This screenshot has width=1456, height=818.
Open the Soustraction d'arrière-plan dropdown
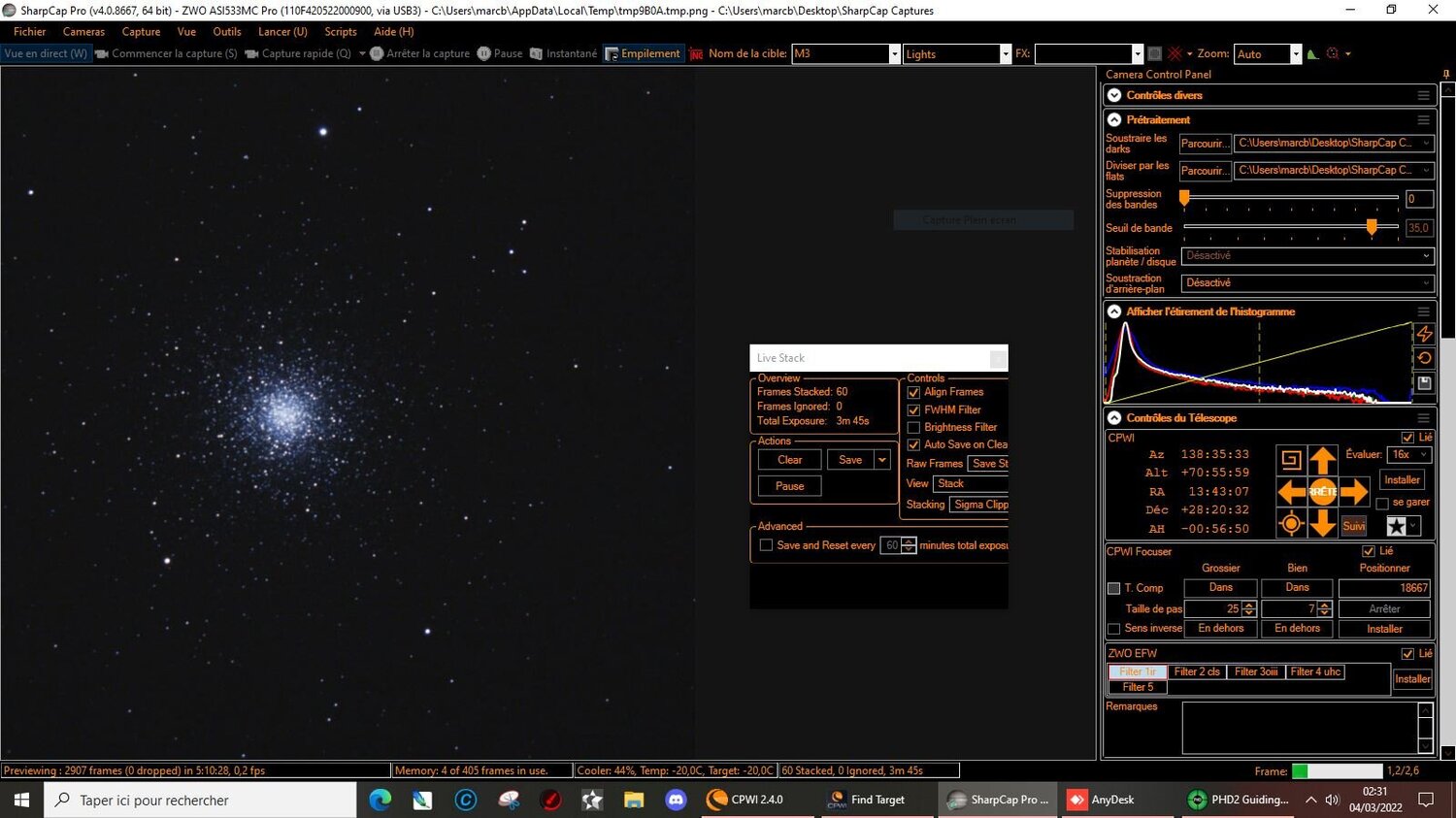1307,283
